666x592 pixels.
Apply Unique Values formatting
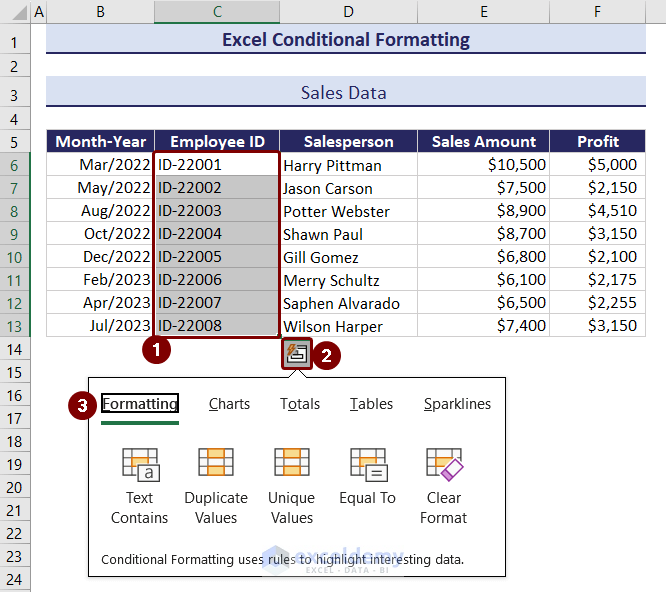click(x=292, y=486)
